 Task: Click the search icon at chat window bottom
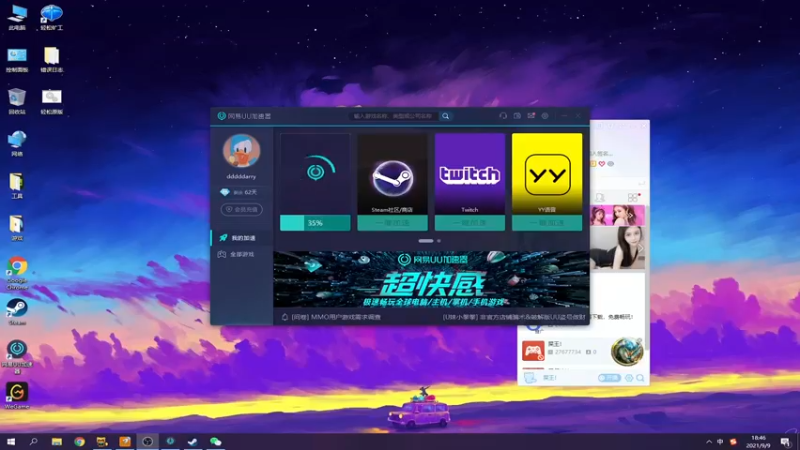pyautogui.click(x=640, y=378)
